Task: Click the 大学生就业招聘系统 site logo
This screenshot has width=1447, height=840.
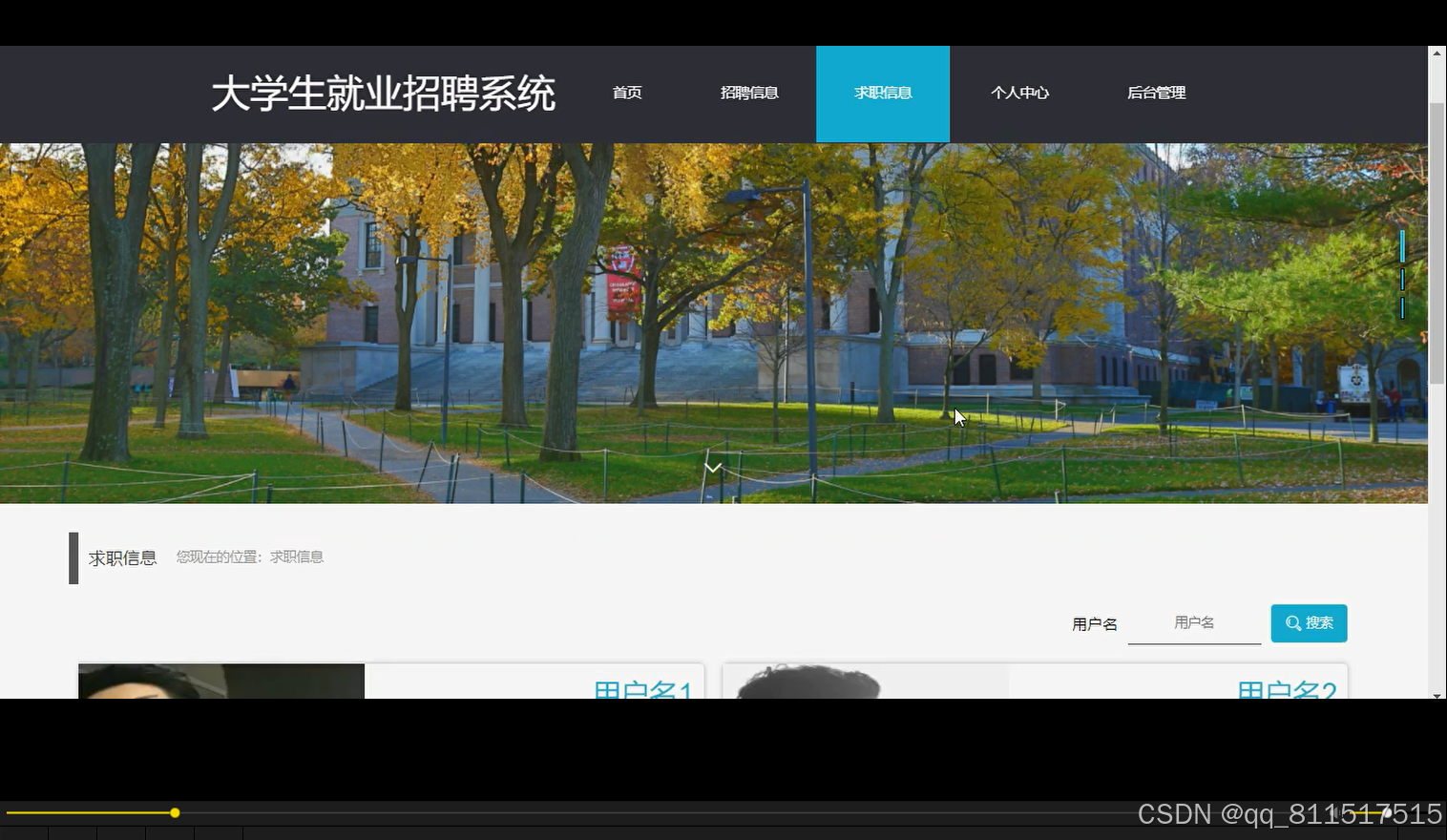Action: 384,94
